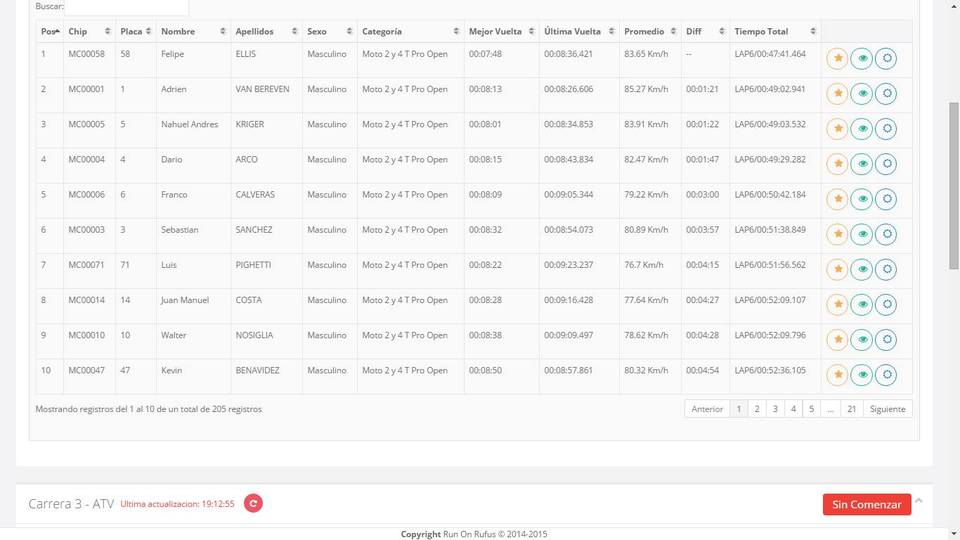This screenshot has width=960, height=540.
Task: Click the chip cell MC00058
Action: coord(86,54)
